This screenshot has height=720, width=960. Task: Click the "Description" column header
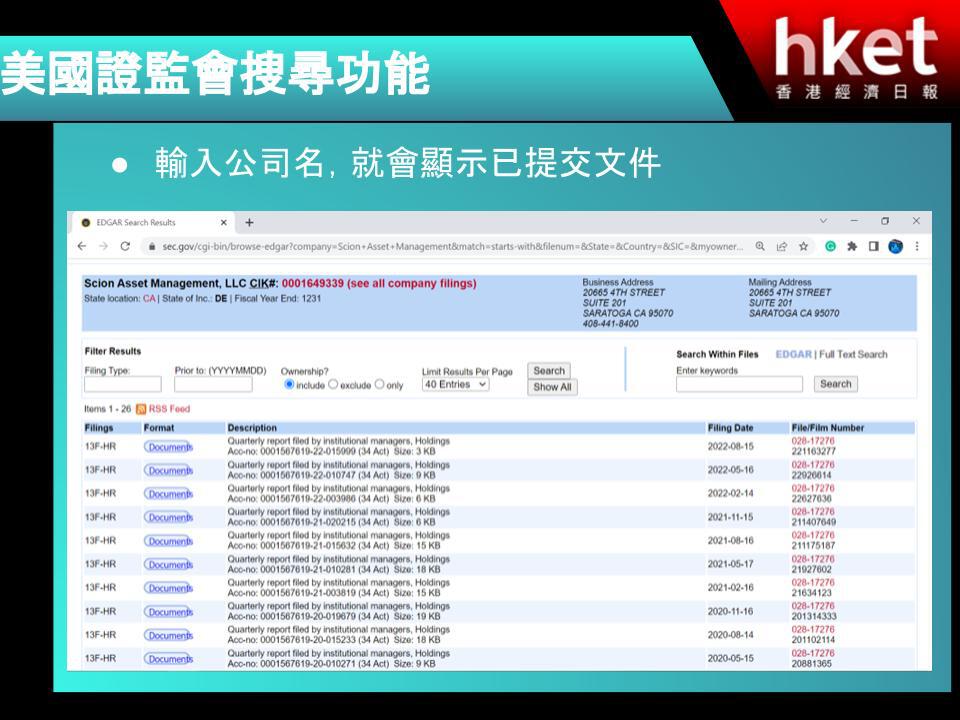(x=252, y=428)
